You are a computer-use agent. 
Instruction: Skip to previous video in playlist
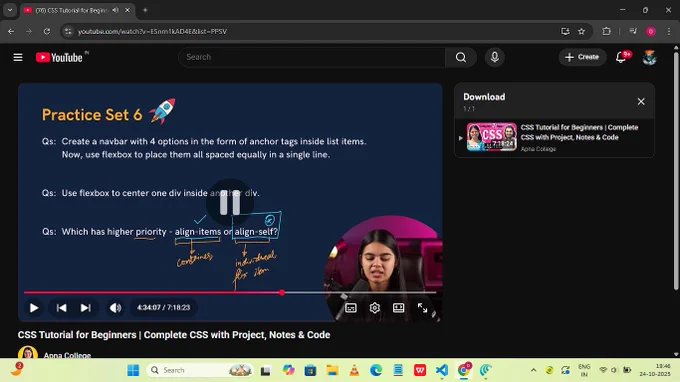click(x=62, y=308)
